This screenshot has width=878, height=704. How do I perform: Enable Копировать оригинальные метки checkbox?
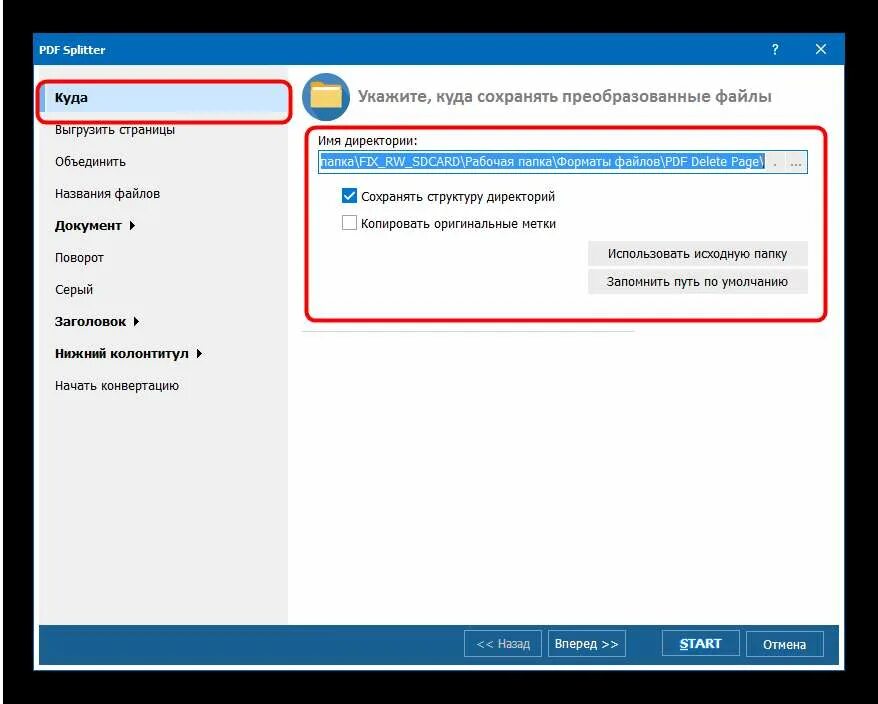pos(349,223)
